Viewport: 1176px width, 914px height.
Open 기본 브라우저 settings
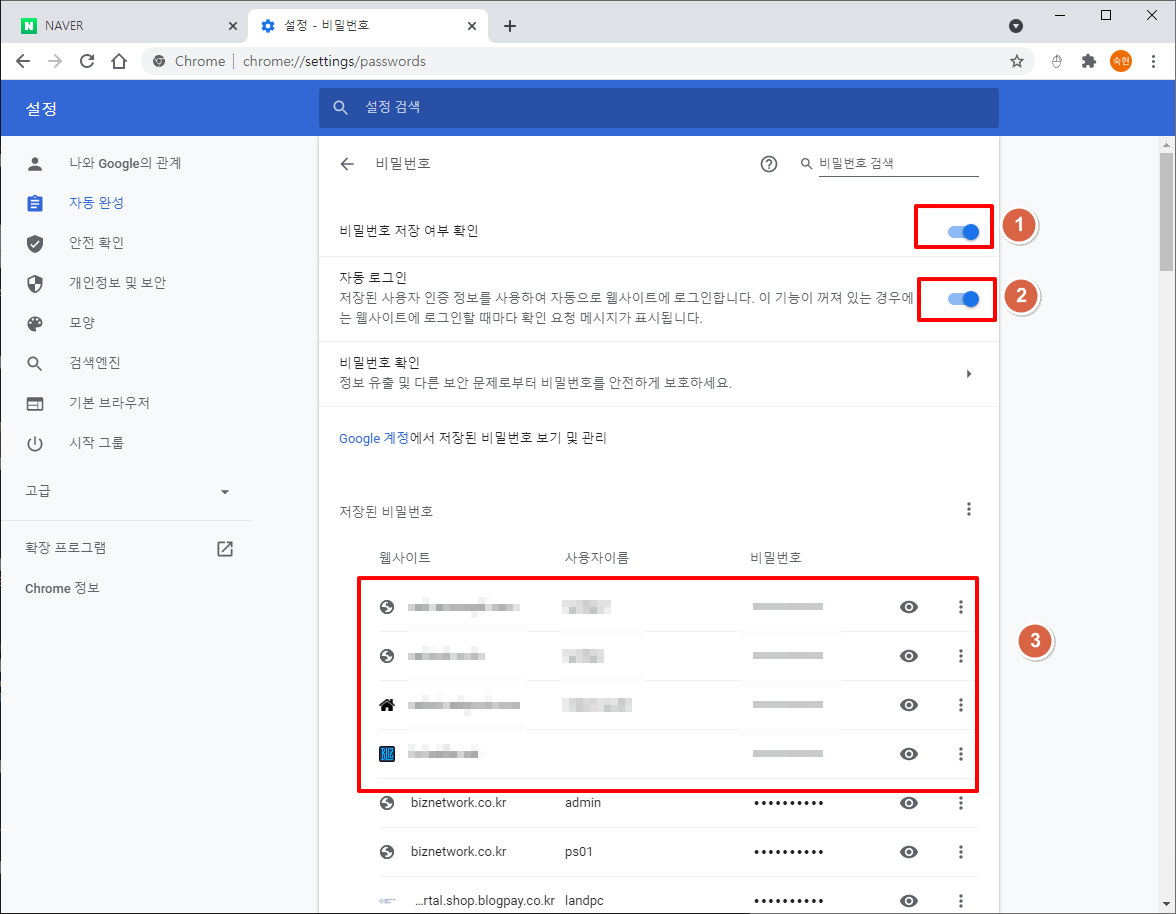click(110, 403)
